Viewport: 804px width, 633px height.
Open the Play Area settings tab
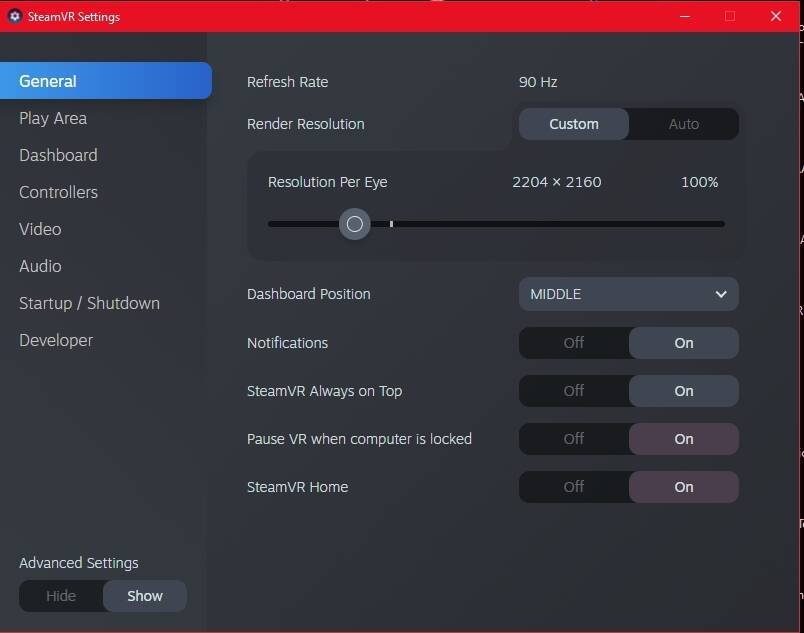[53, 118]
